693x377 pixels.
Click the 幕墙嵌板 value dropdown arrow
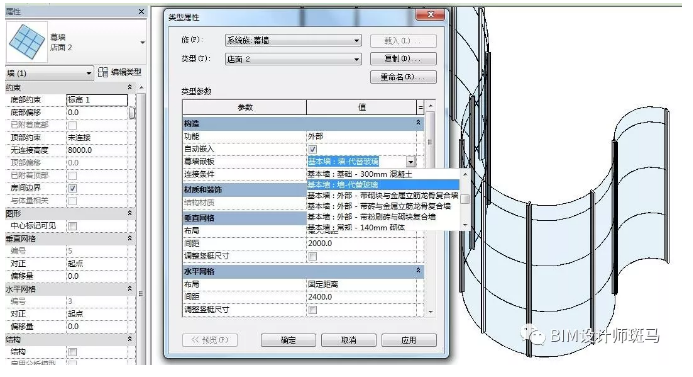pyautogui.click(x=411, y=162)
